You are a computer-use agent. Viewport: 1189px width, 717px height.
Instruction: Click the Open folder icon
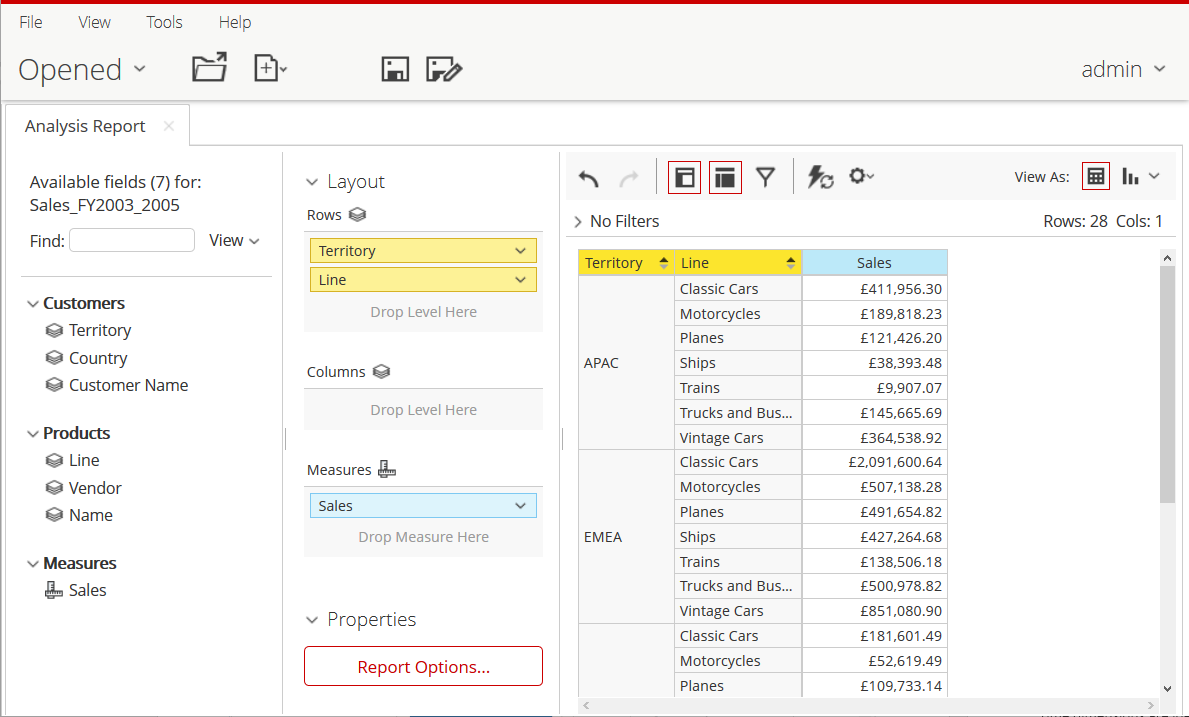click(209, 68)
